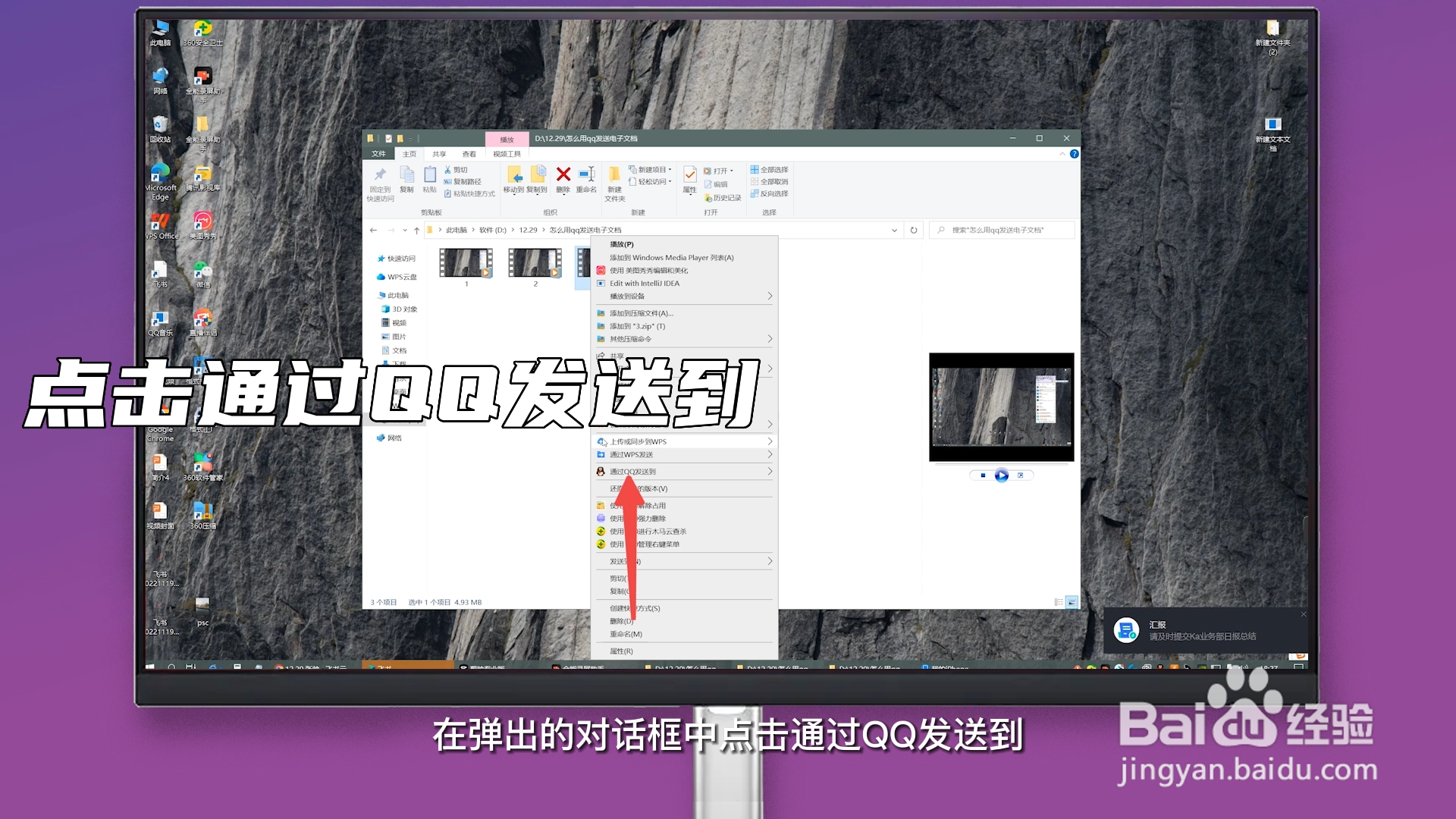Switch to the 查看 ribbon tab
This screenshot has width=1456, height=819.
(469, 154)
